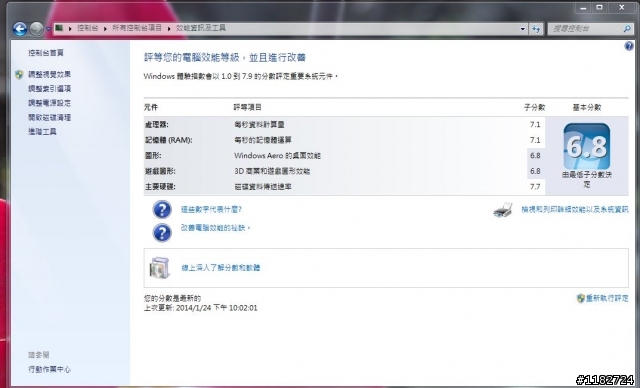Open the address bar history dropdown
Image resolution: width=640 pixels, height=388 pixels.
click(x=523, y=29)
